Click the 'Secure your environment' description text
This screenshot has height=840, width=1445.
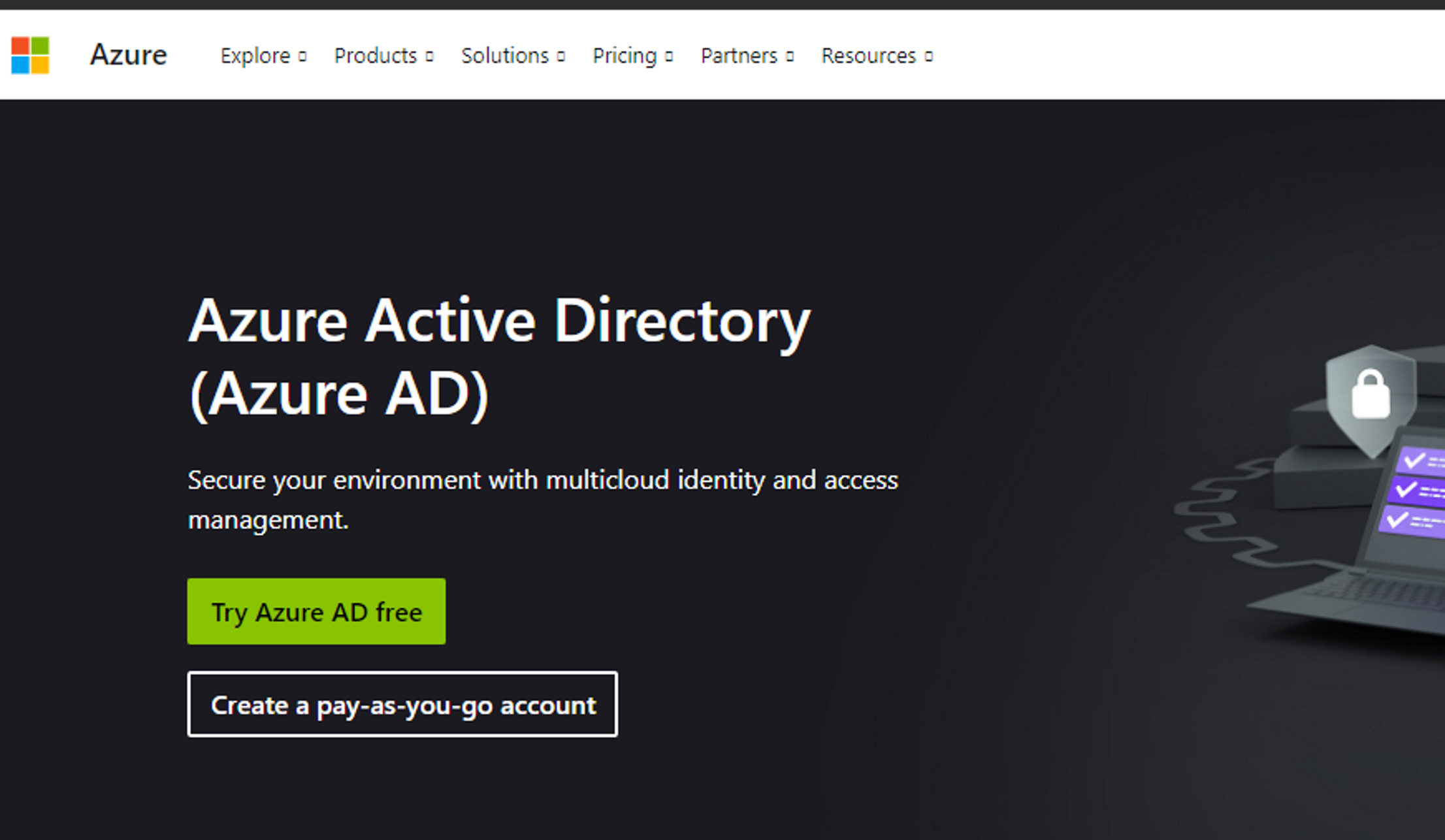(x=543, y=500)
